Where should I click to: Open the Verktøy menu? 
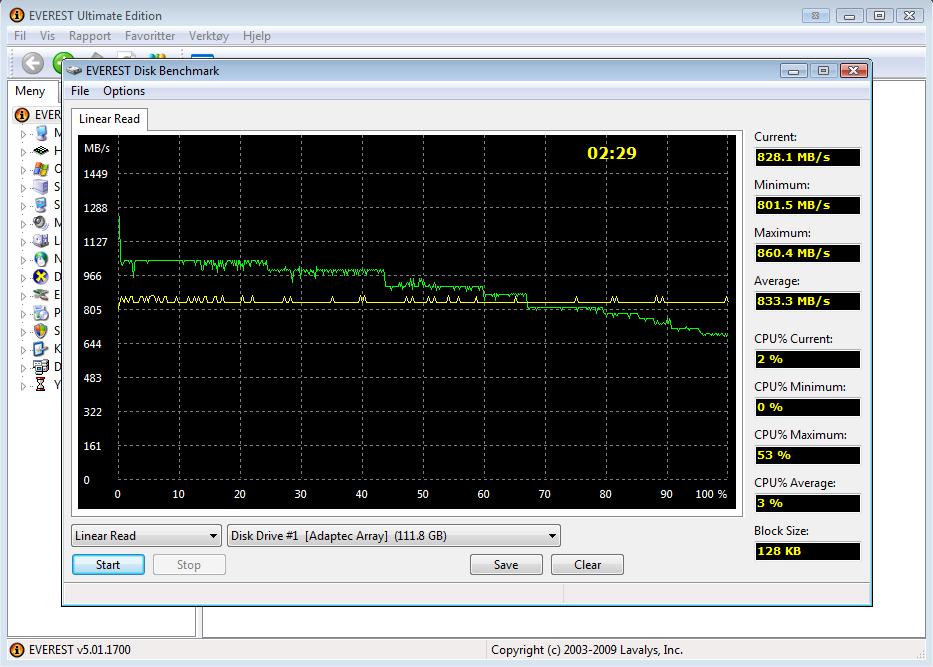(209, 36)
